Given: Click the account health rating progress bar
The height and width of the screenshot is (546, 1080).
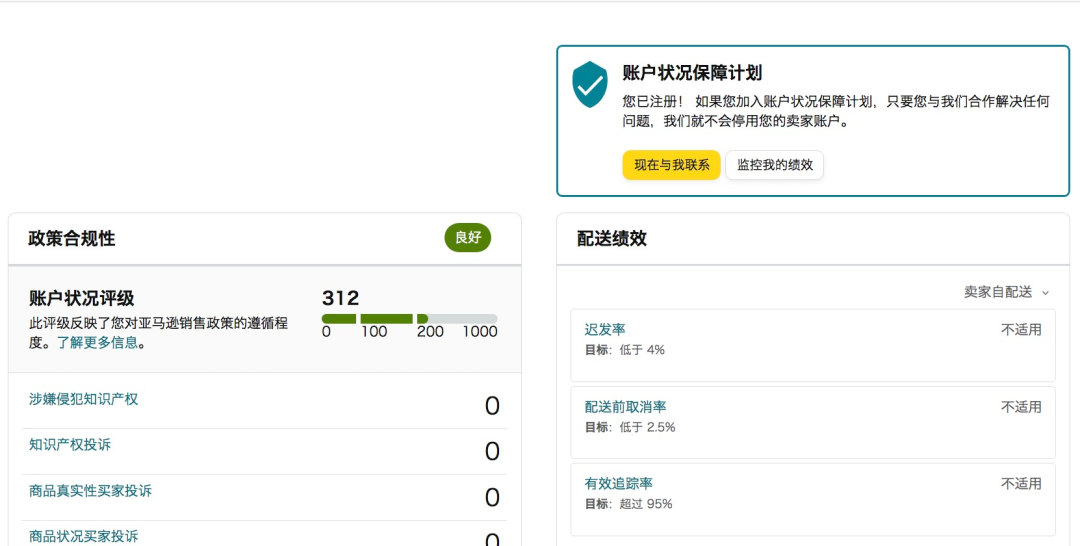Looking at the screenshot, I should coord(409,319).
